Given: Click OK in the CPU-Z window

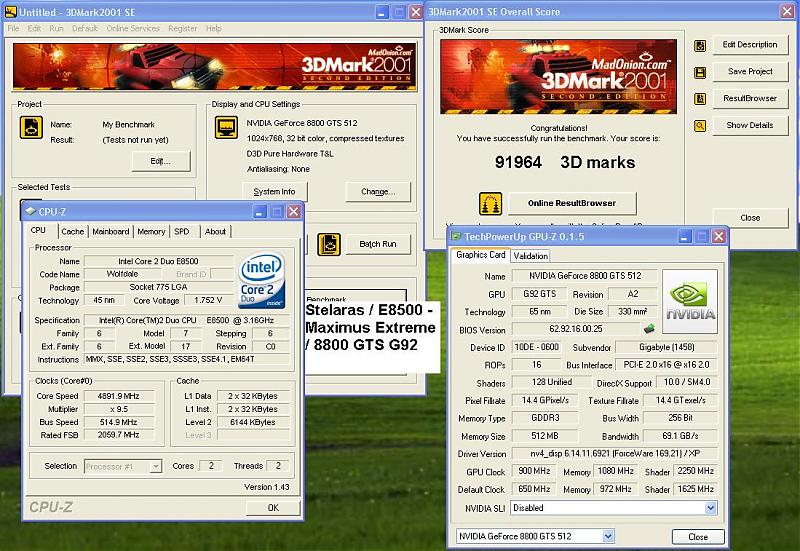Looking at the screenshot, I should [273, 508].
